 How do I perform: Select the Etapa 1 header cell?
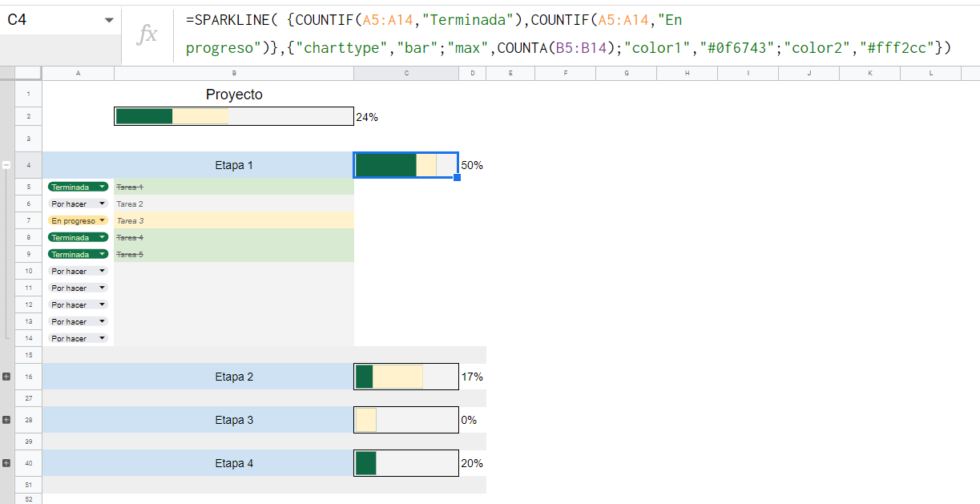coord(234,165)
